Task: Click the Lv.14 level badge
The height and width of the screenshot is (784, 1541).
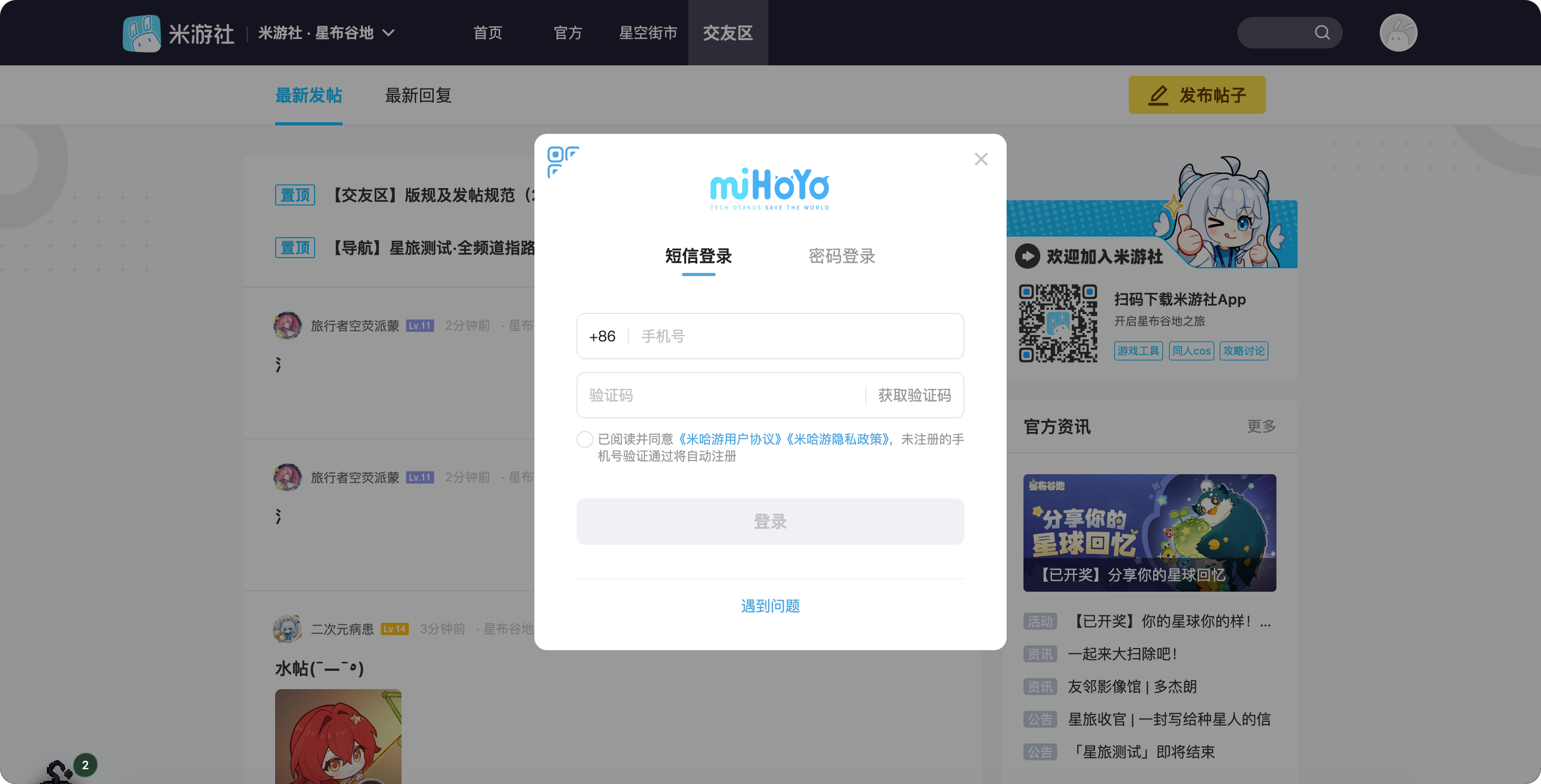Action: pos(395,629)
